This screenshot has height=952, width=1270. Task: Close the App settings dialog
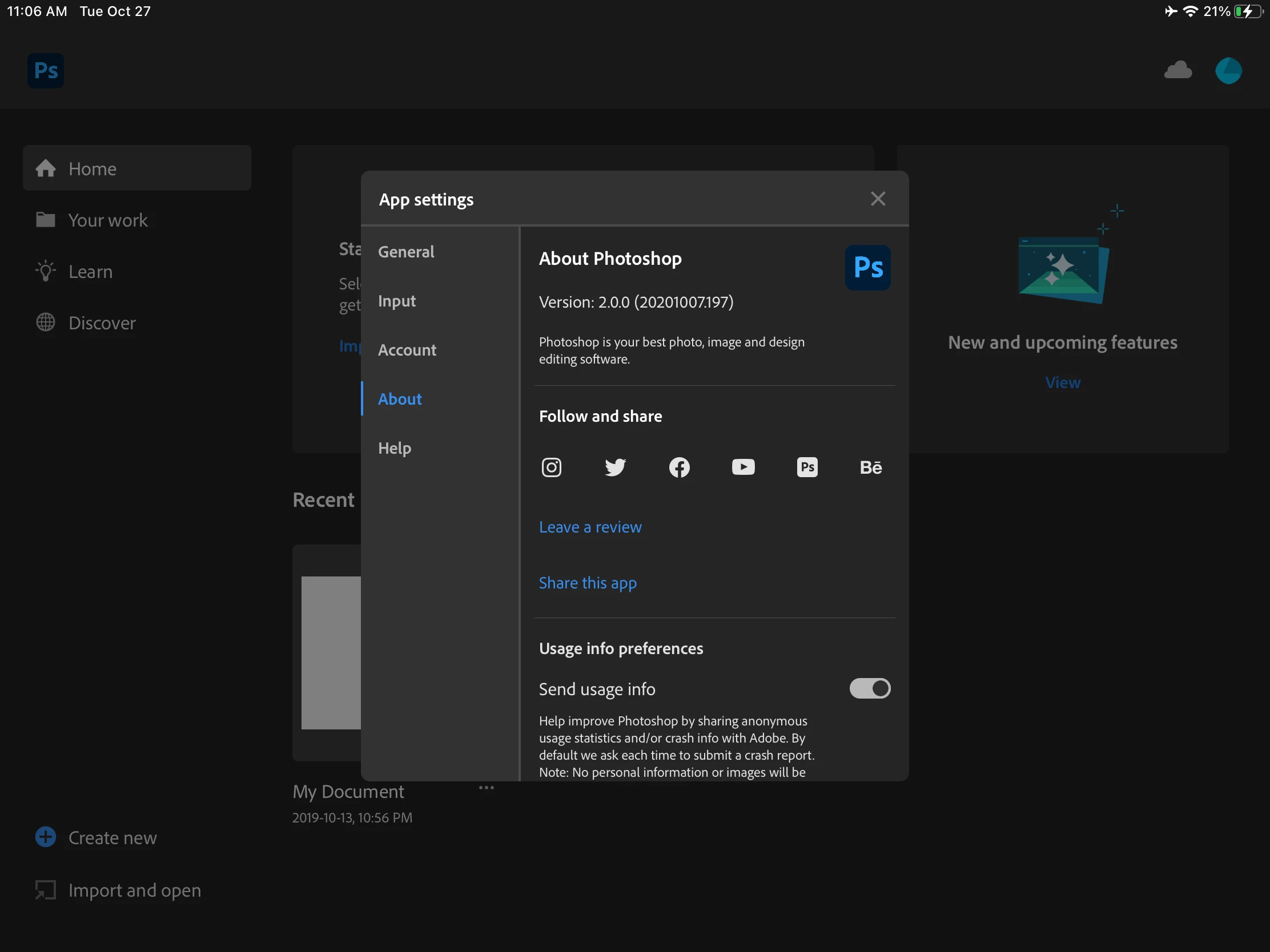click(x=877, y=199)
